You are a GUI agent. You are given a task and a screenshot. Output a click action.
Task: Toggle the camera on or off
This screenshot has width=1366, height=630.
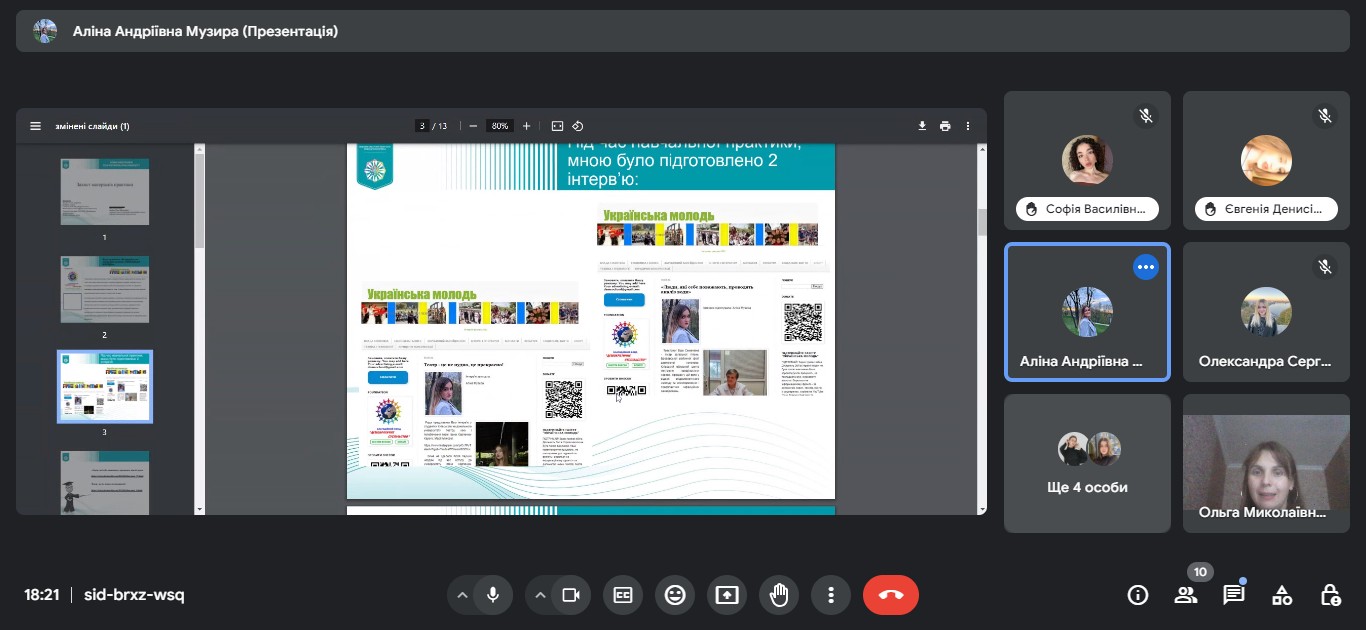pos(570,595)
